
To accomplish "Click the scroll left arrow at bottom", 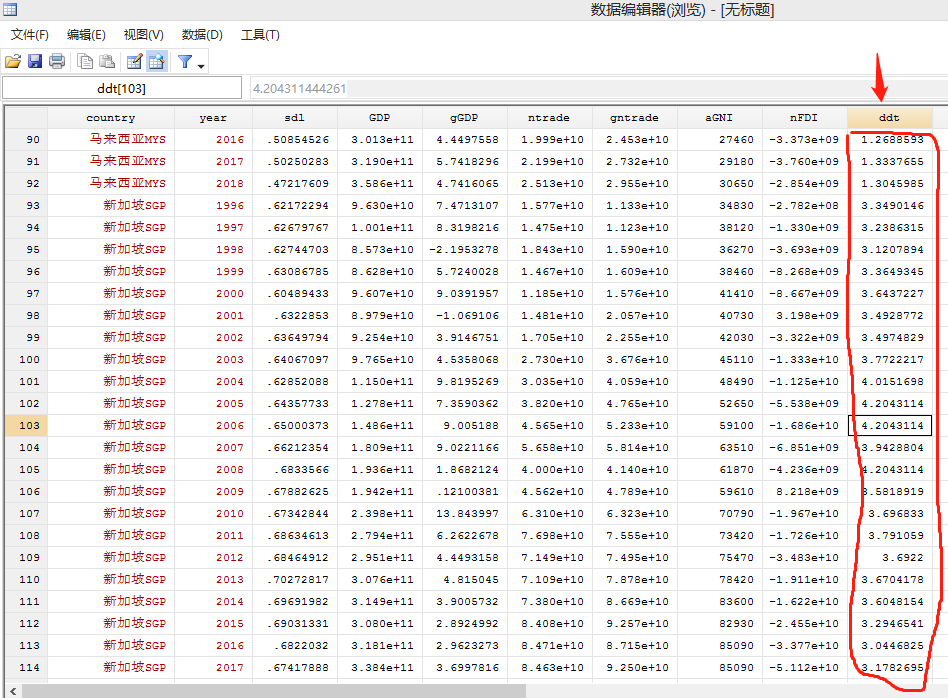I will (x=13, y=691).
